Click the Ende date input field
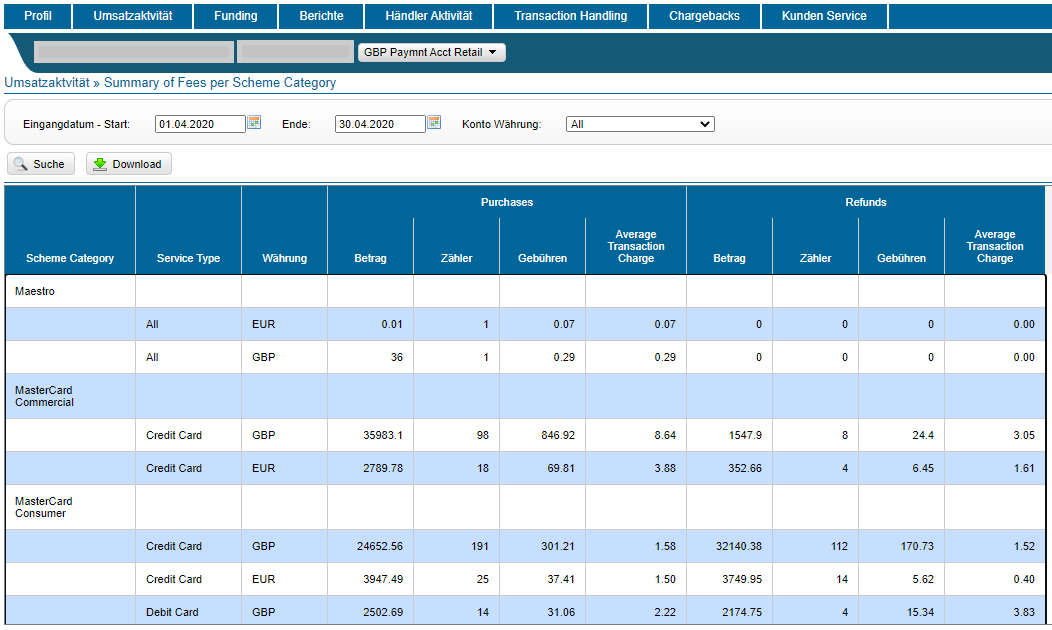This screenshot has width=1052, height=630. (380, 124)
